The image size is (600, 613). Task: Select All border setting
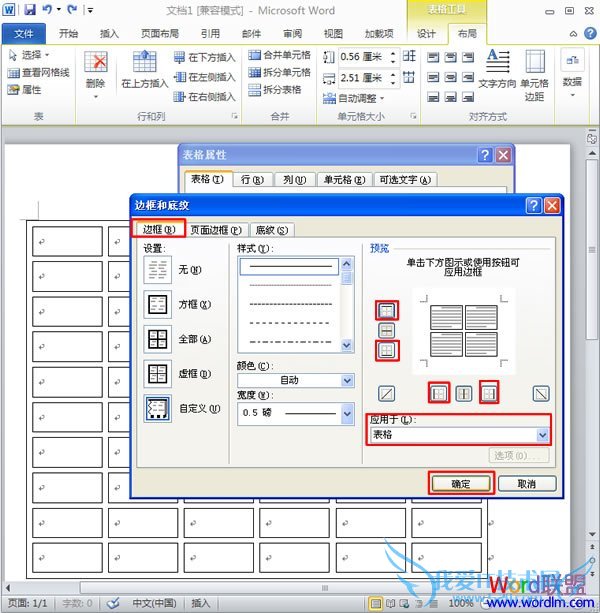(158, 339)
